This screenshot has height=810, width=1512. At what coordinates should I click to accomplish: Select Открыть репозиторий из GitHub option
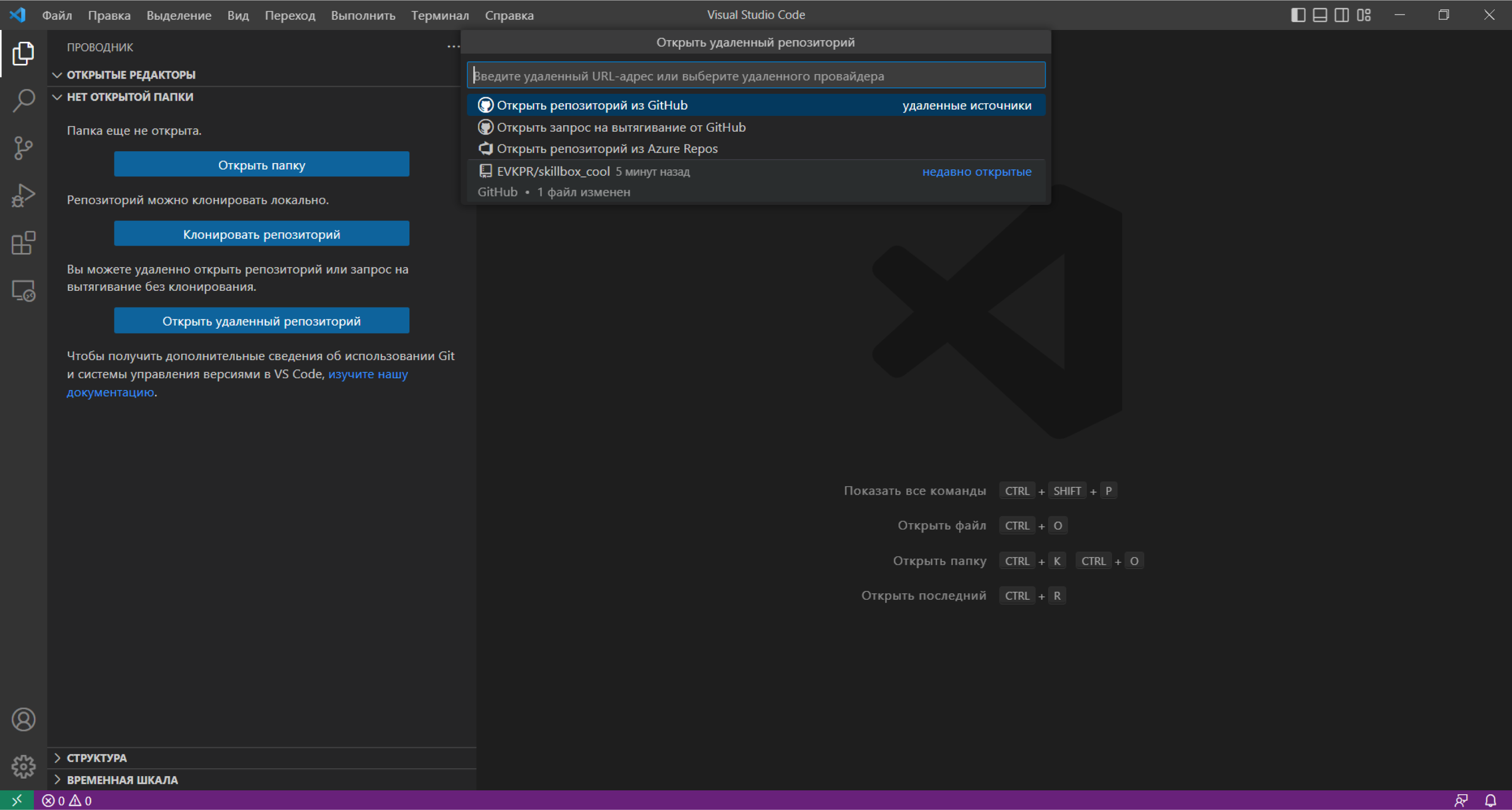756,105
